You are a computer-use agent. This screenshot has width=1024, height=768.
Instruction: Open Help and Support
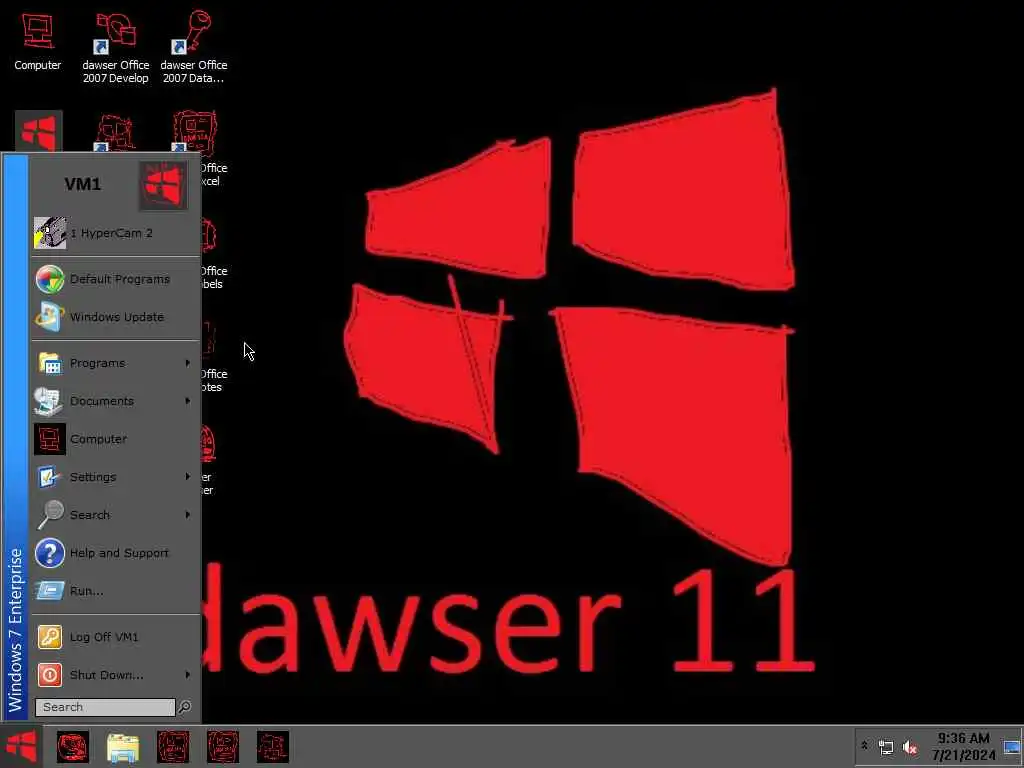(115, 552)
